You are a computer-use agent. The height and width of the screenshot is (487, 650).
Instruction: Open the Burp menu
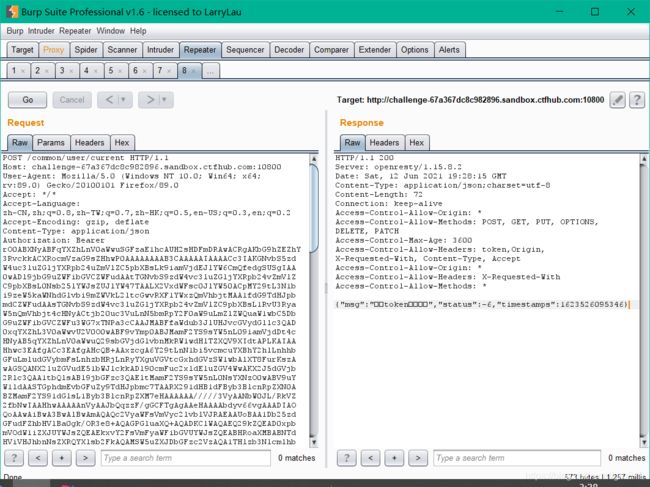point(15,31)
